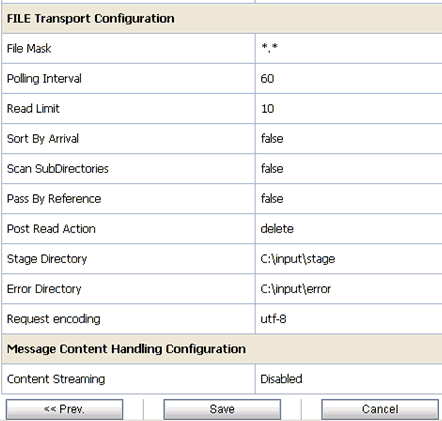Select the File Mask value *.*
The width and height of the screenshot is (442, 421).
tap(270, 48)
